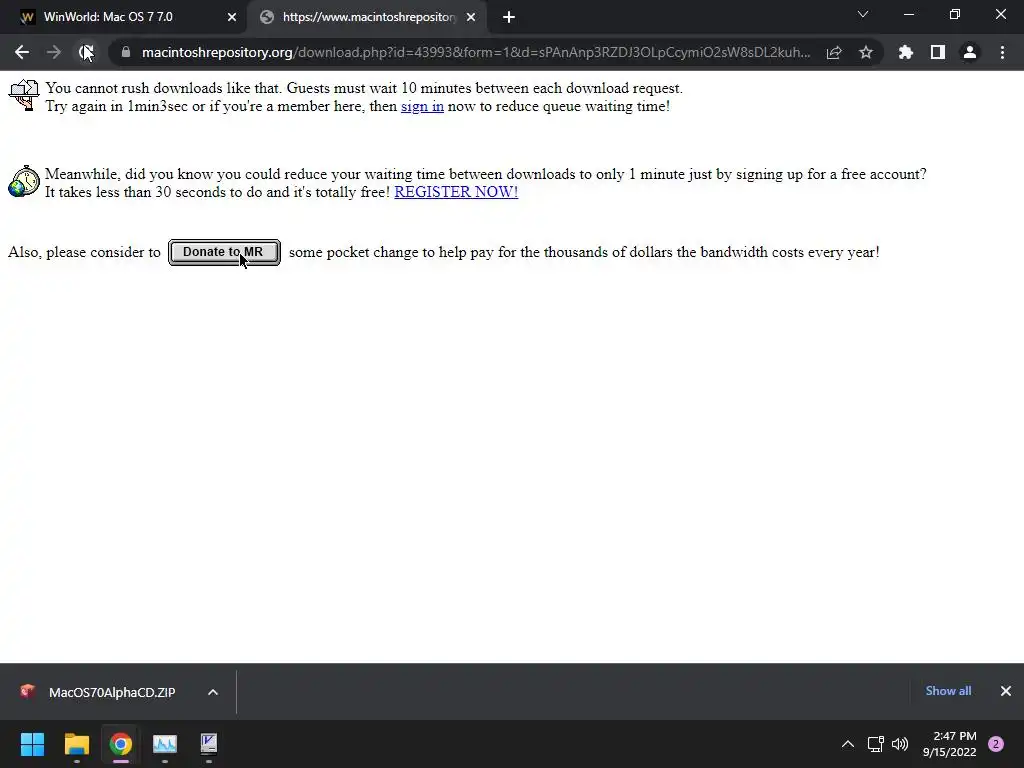1024x768 pixels.
Task: Follow the 'sign in' link
Action: pos(422,106)
